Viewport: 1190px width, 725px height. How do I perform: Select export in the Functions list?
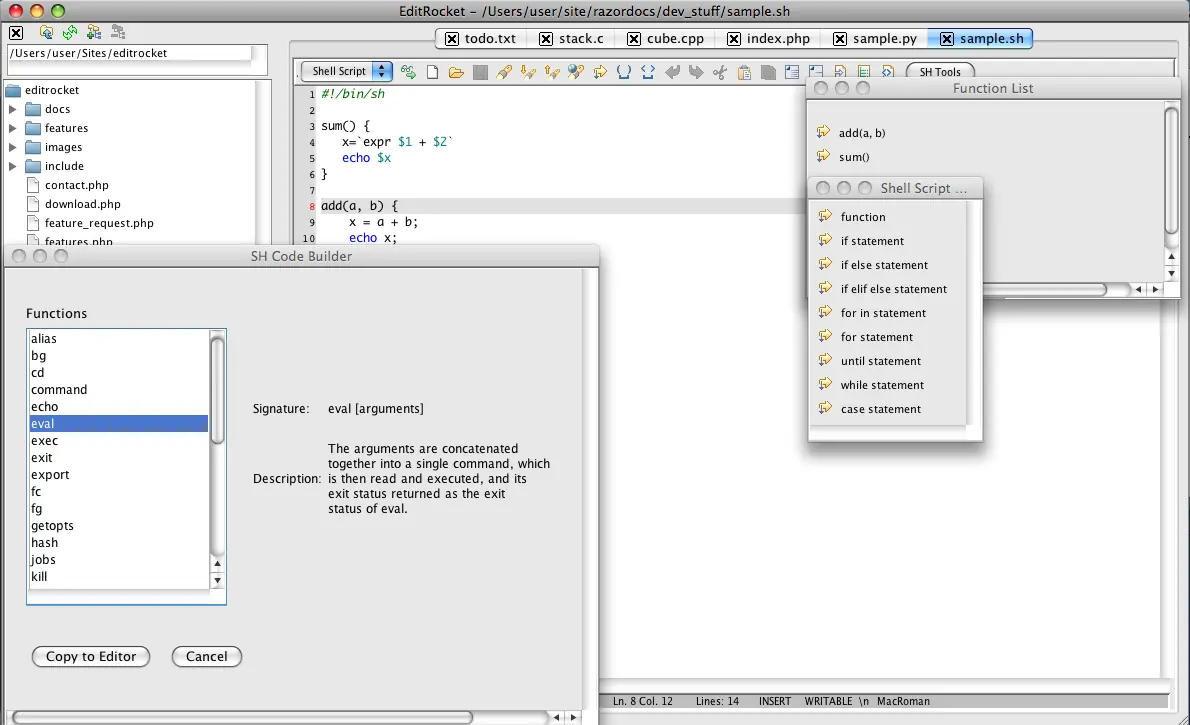tap(118, 475)
